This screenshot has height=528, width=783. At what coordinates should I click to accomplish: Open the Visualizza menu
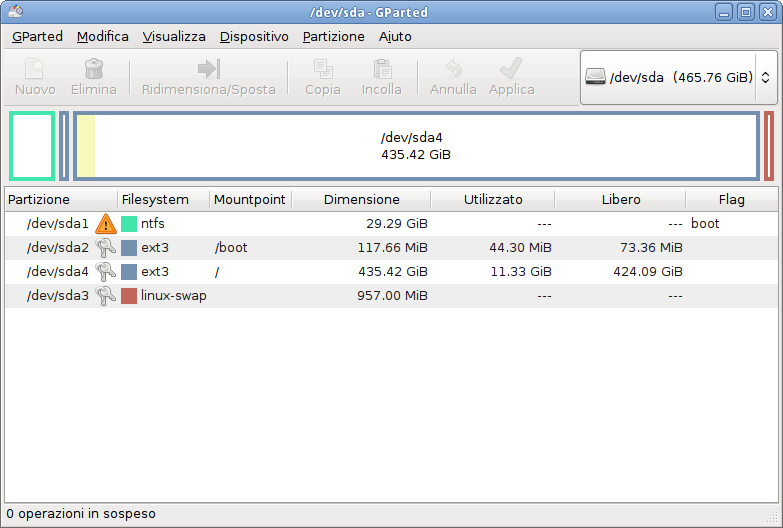pos(174,36)
